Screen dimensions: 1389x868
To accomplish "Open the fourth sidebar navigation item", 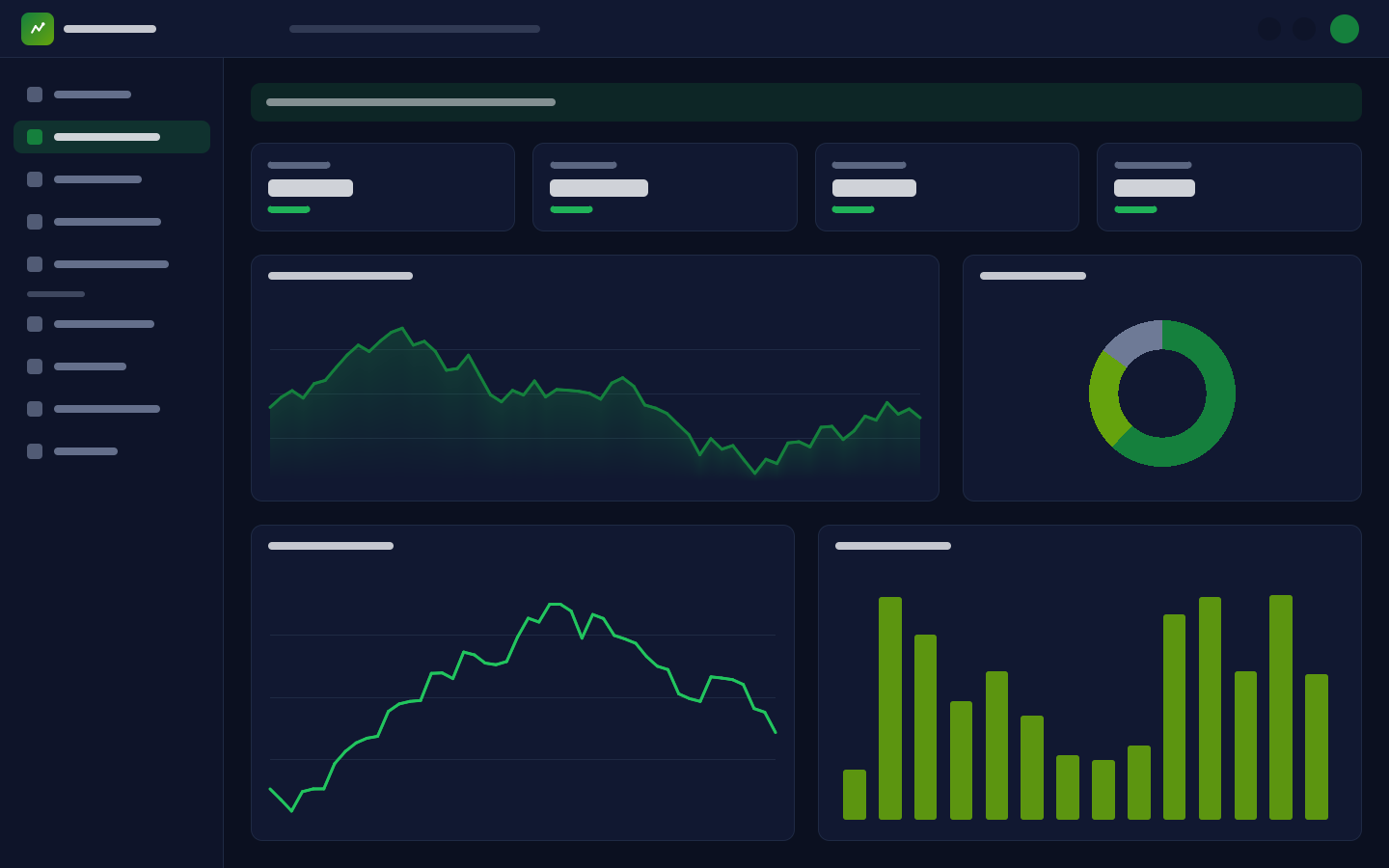I will point(112,222).
